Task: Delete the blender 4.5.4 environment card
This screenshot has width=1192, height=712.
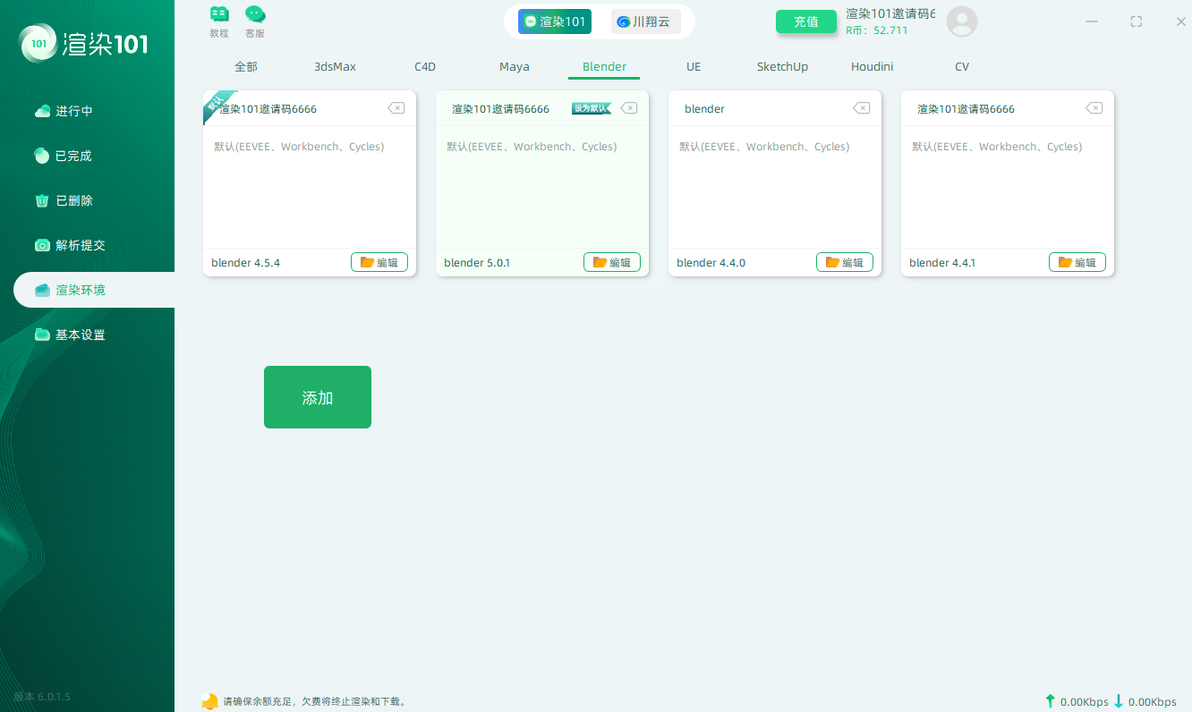Action: (396, 108)
